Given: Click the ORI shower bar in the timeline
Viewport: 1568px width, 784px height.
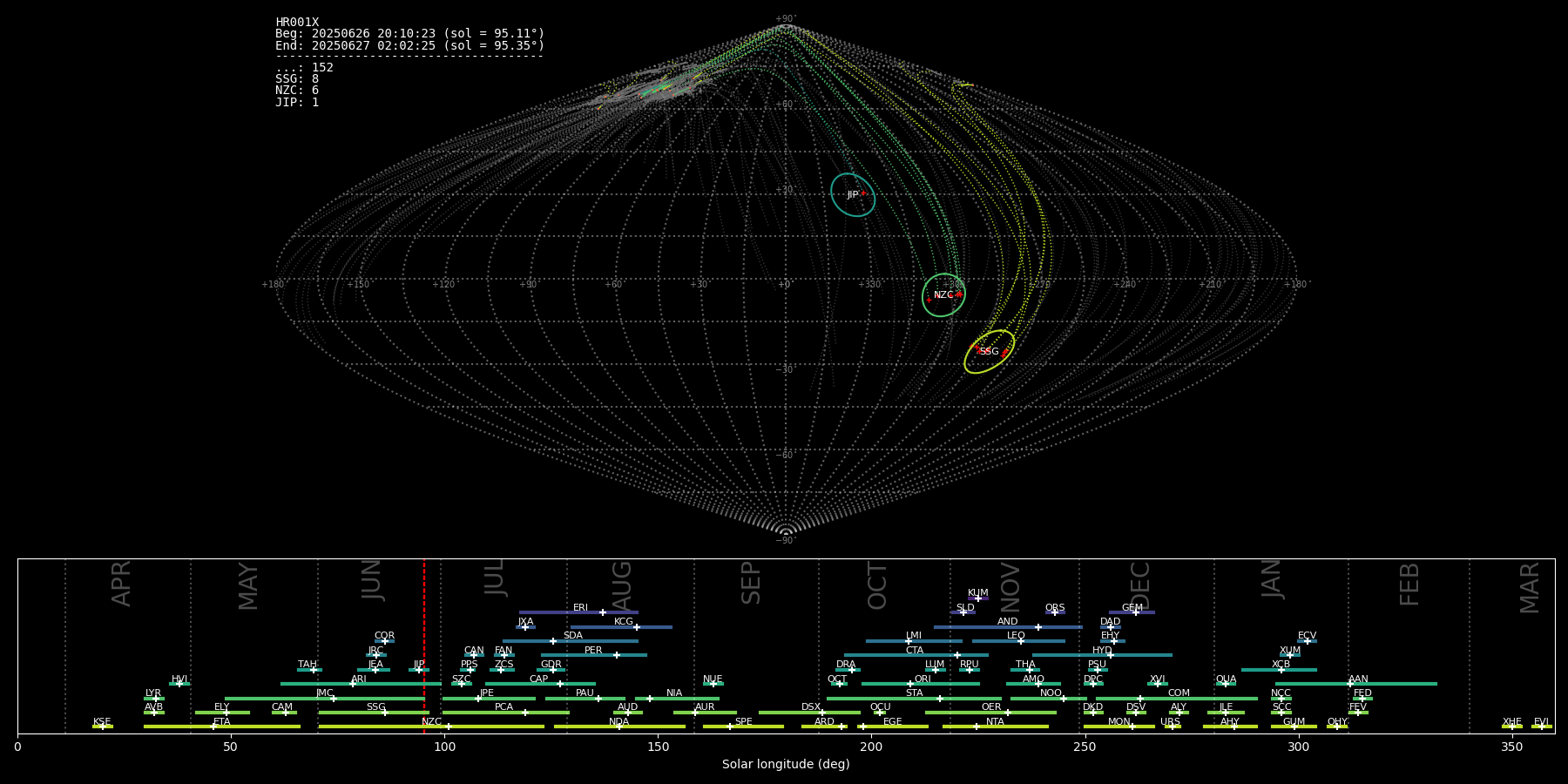Looking at the screenshot, I should (921, 684).
